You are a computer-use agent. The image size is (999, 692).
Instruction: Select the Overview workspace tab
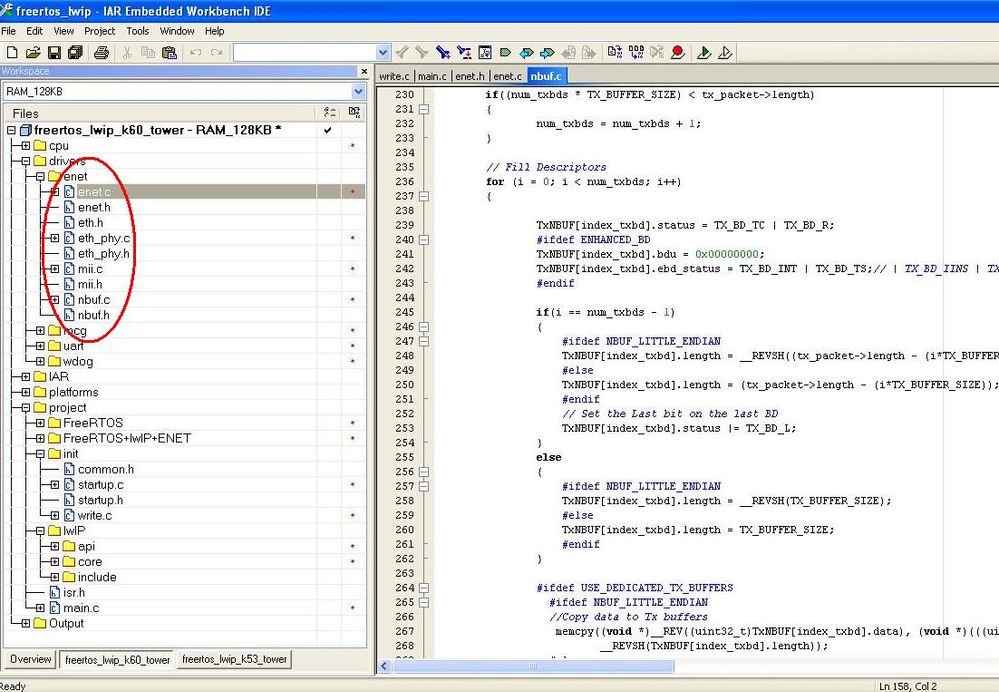click(x=31, y=659)
